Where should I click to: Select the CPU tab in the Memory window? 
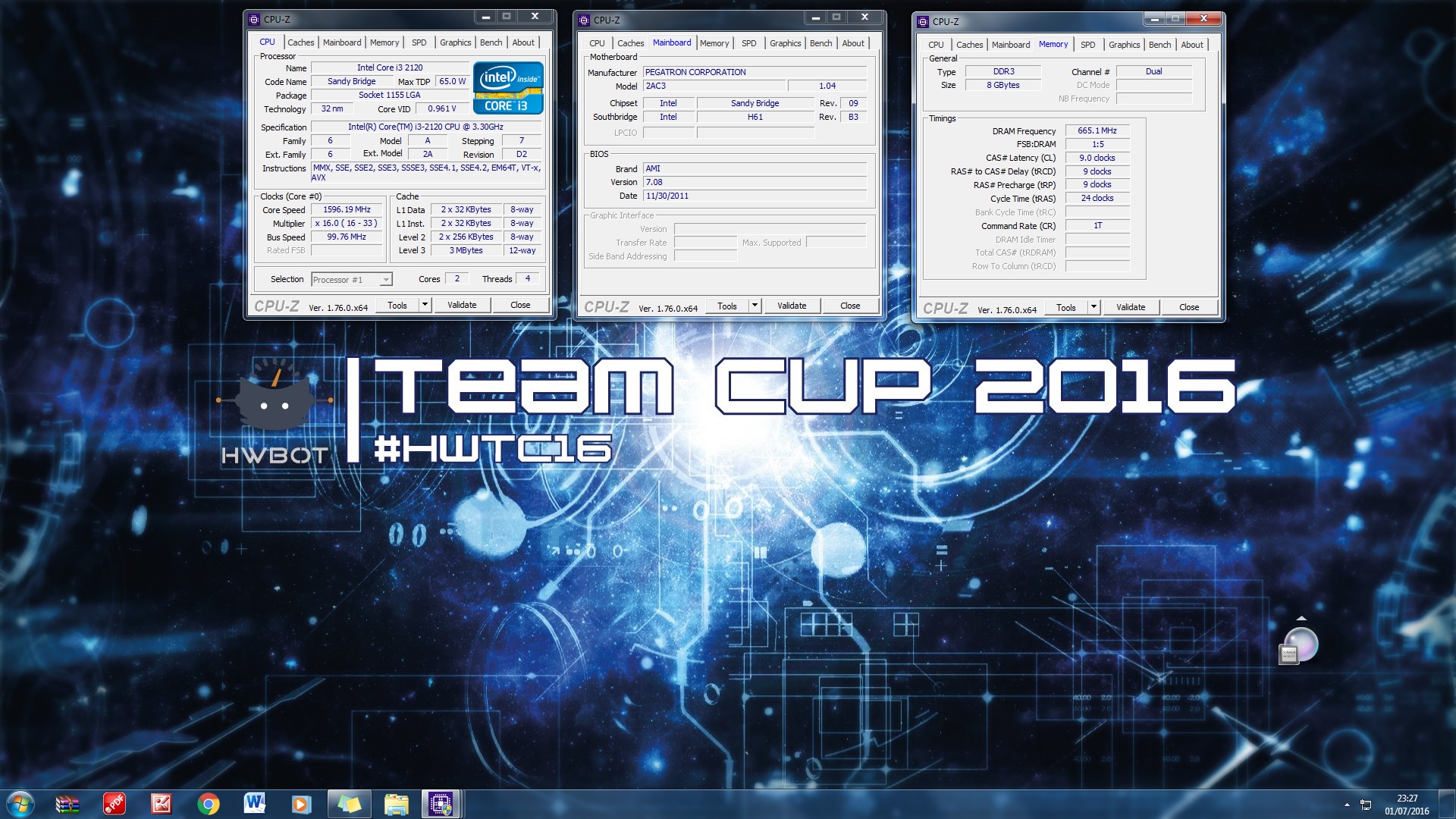936,45
